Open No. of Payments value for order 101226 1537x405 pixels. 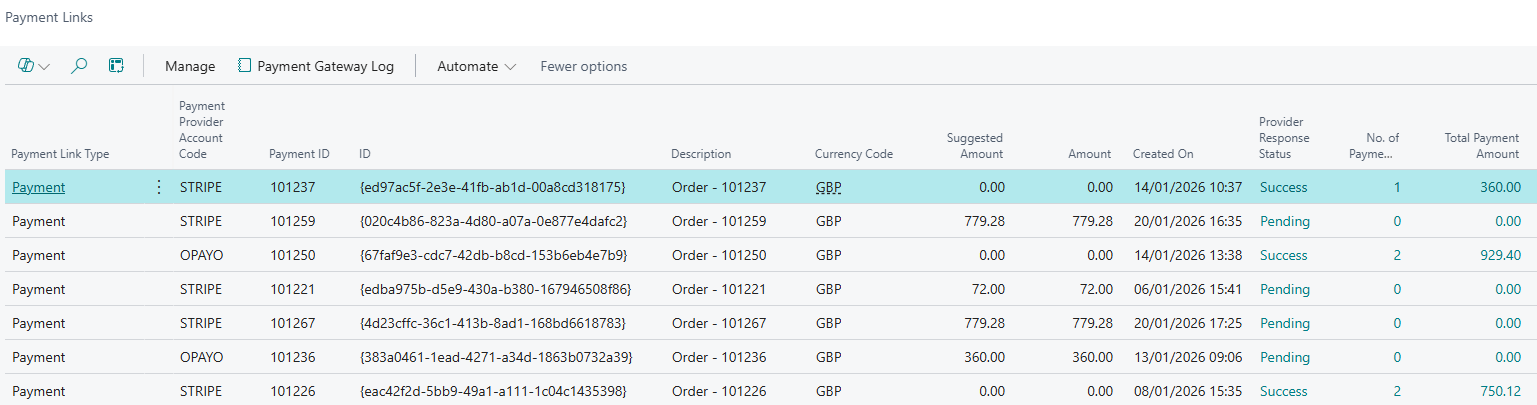pos(1396,391)
